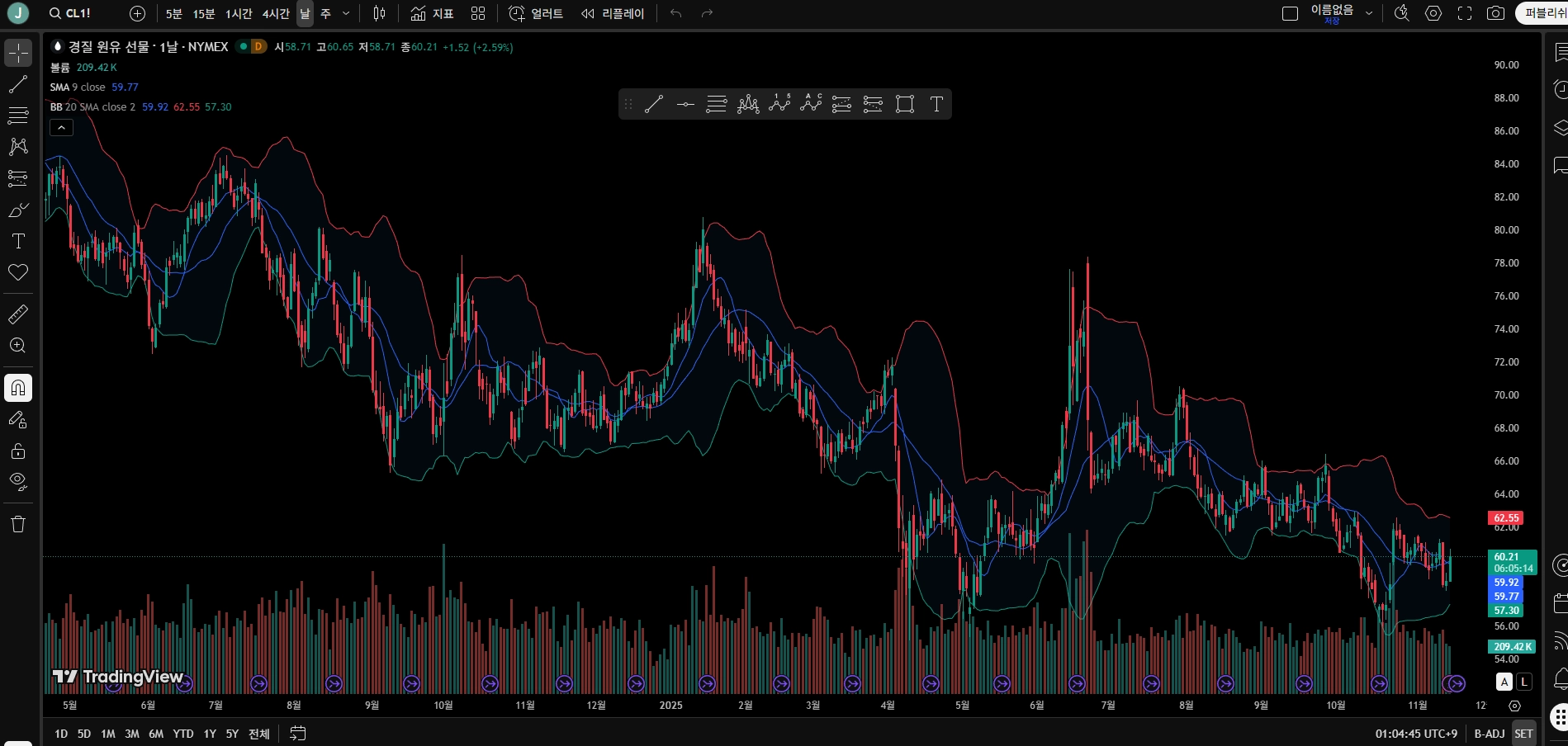This screenshot has height=746, width=1568.
Task: Toggle lock all drawings
Action: [x=18, y=451]
